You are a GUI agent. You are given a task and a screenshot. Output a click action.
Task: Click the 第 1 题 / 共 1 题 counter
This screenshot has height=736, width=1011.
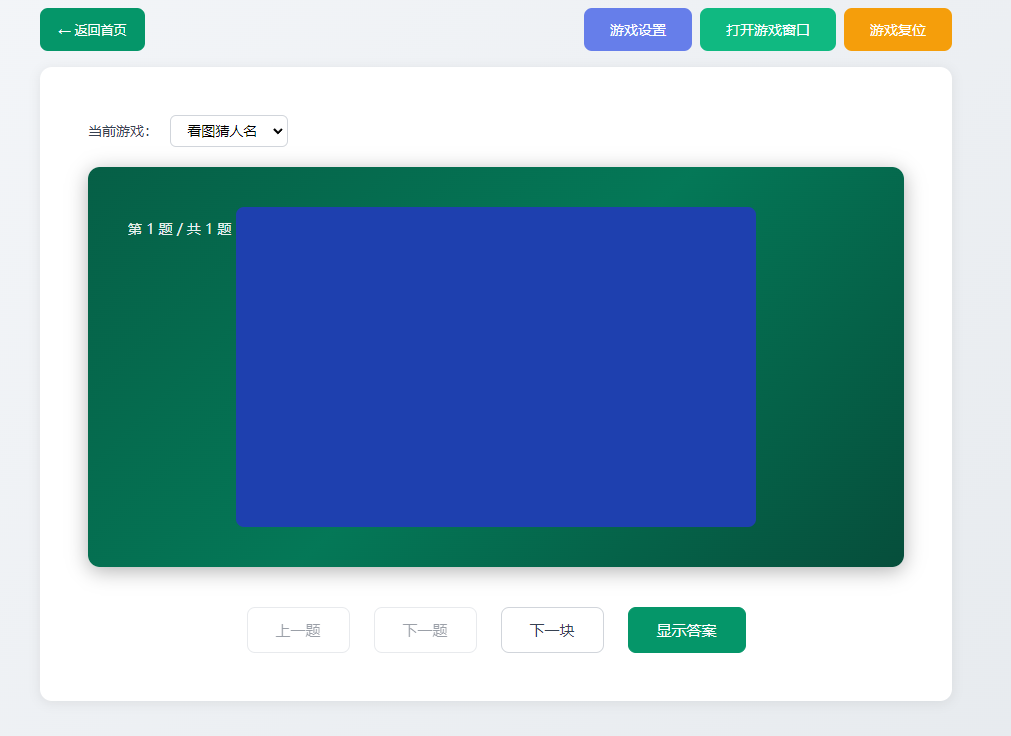pos(179,229)
